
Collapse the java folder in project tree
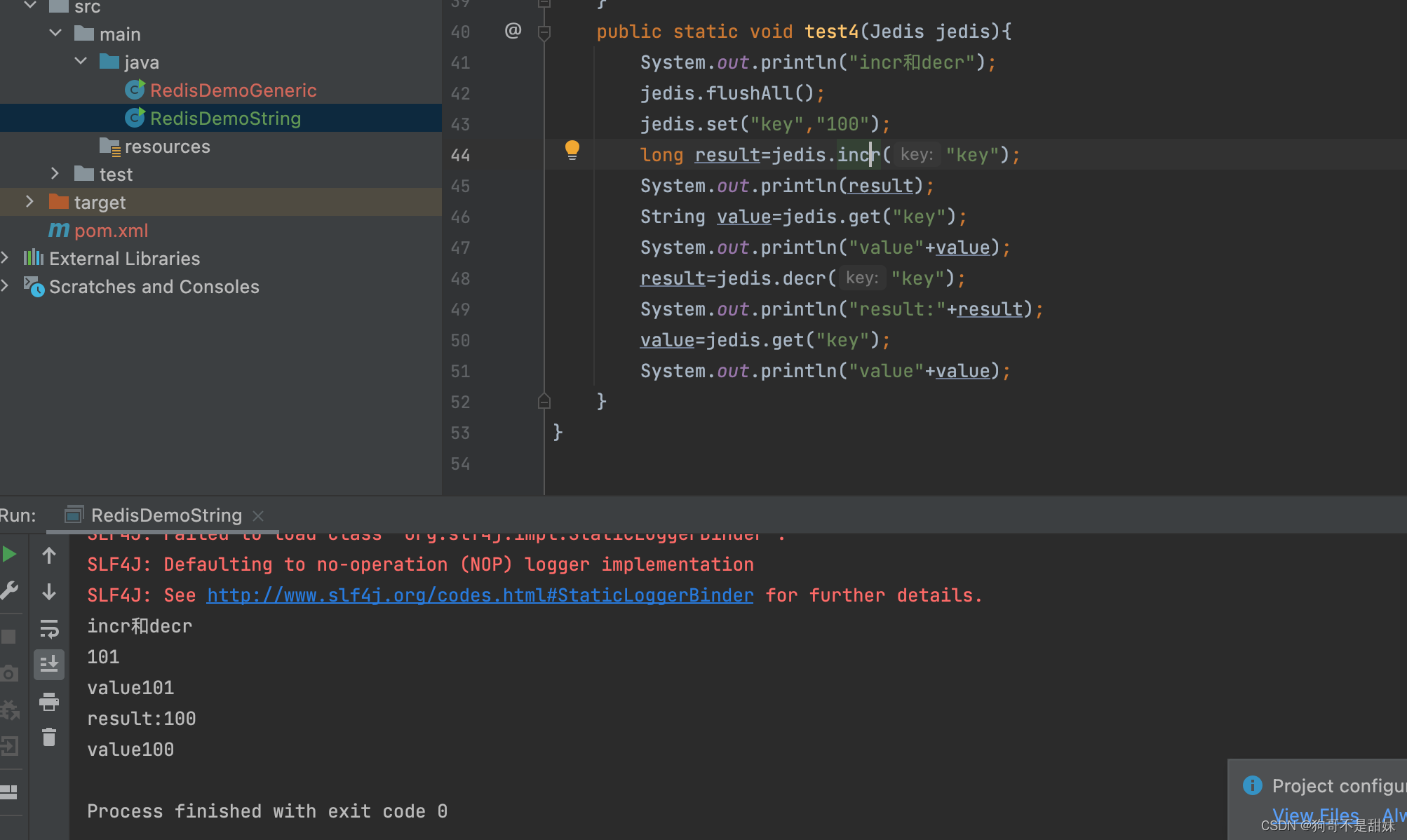click(x=80, y=61)
